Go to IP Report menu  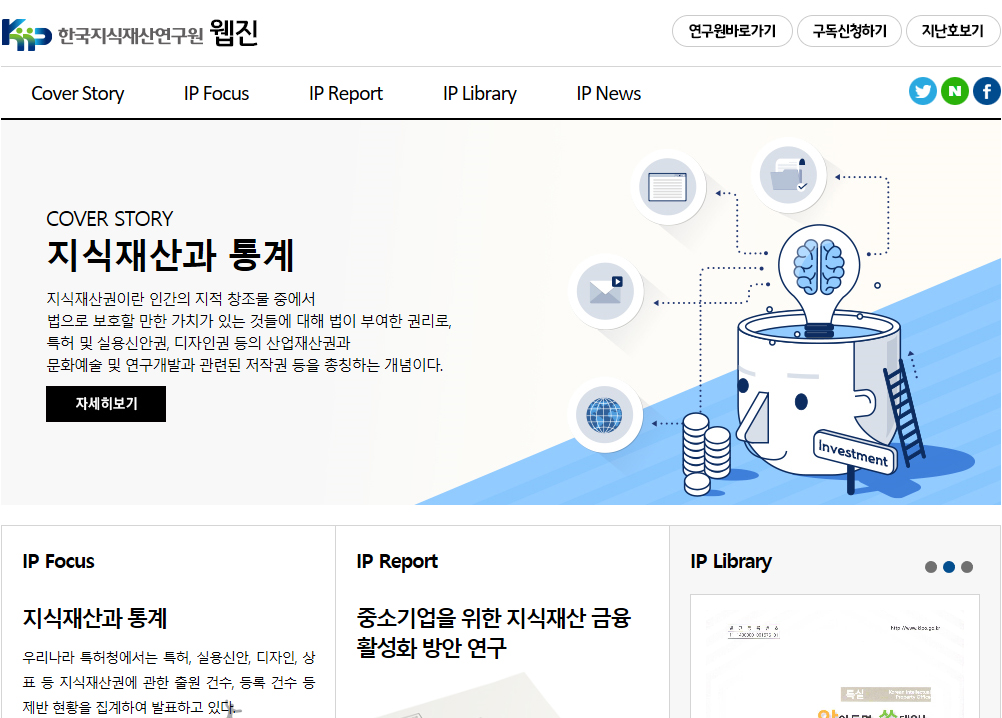coord(346,94)
